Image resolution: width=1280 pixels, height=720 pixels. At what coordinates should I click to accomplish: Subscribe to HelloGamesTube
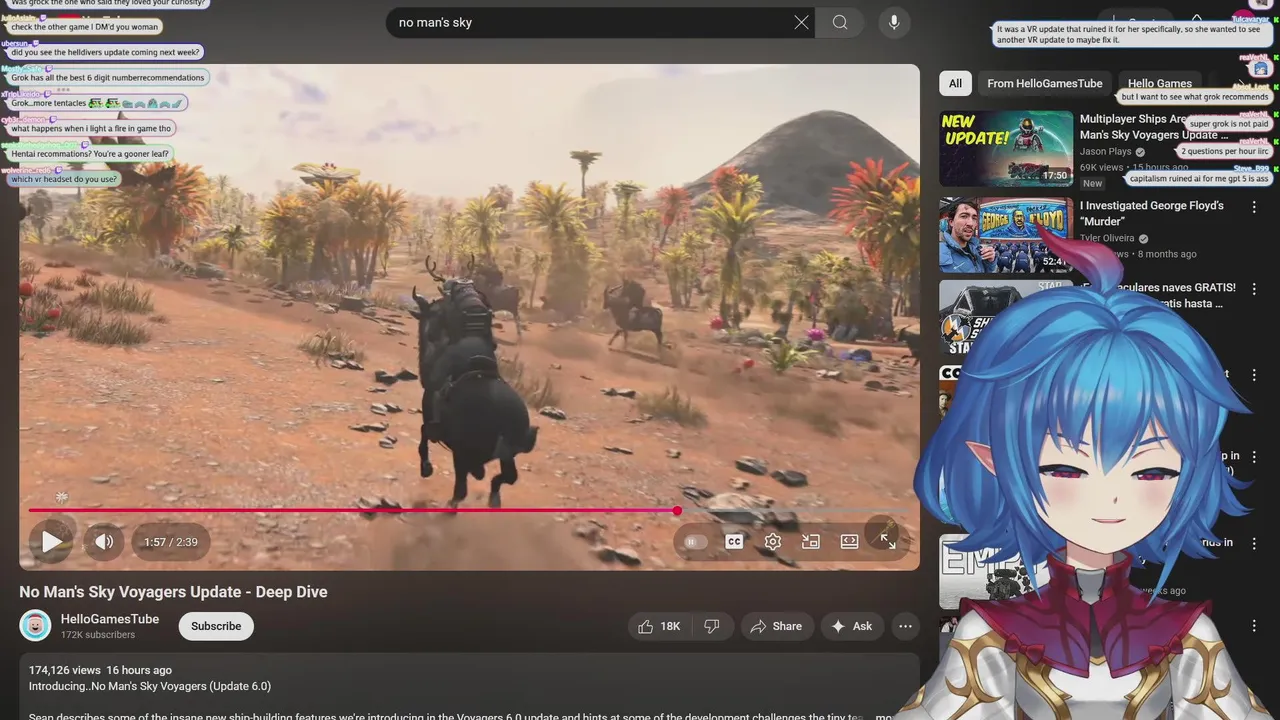pyautogui.click(x=216, y=626)
